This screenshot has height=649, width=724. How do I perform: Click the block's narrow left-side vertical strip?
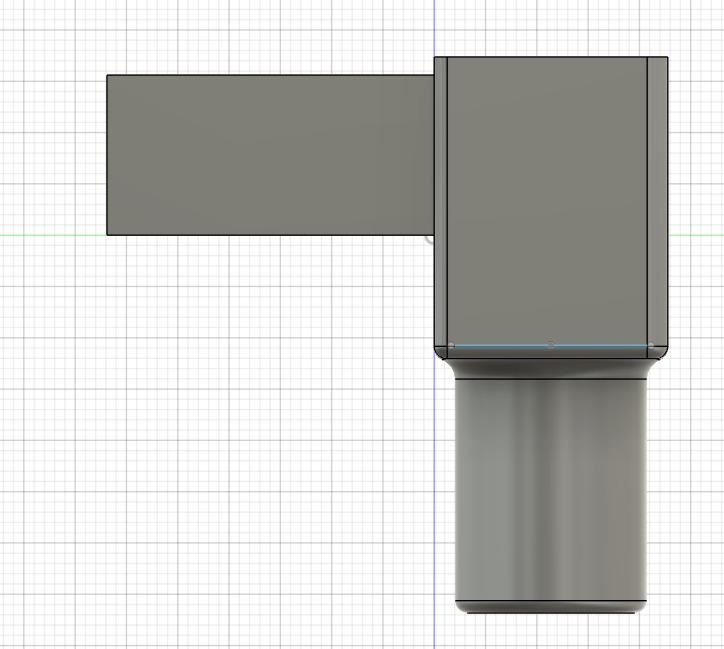[x=440, y=201]
